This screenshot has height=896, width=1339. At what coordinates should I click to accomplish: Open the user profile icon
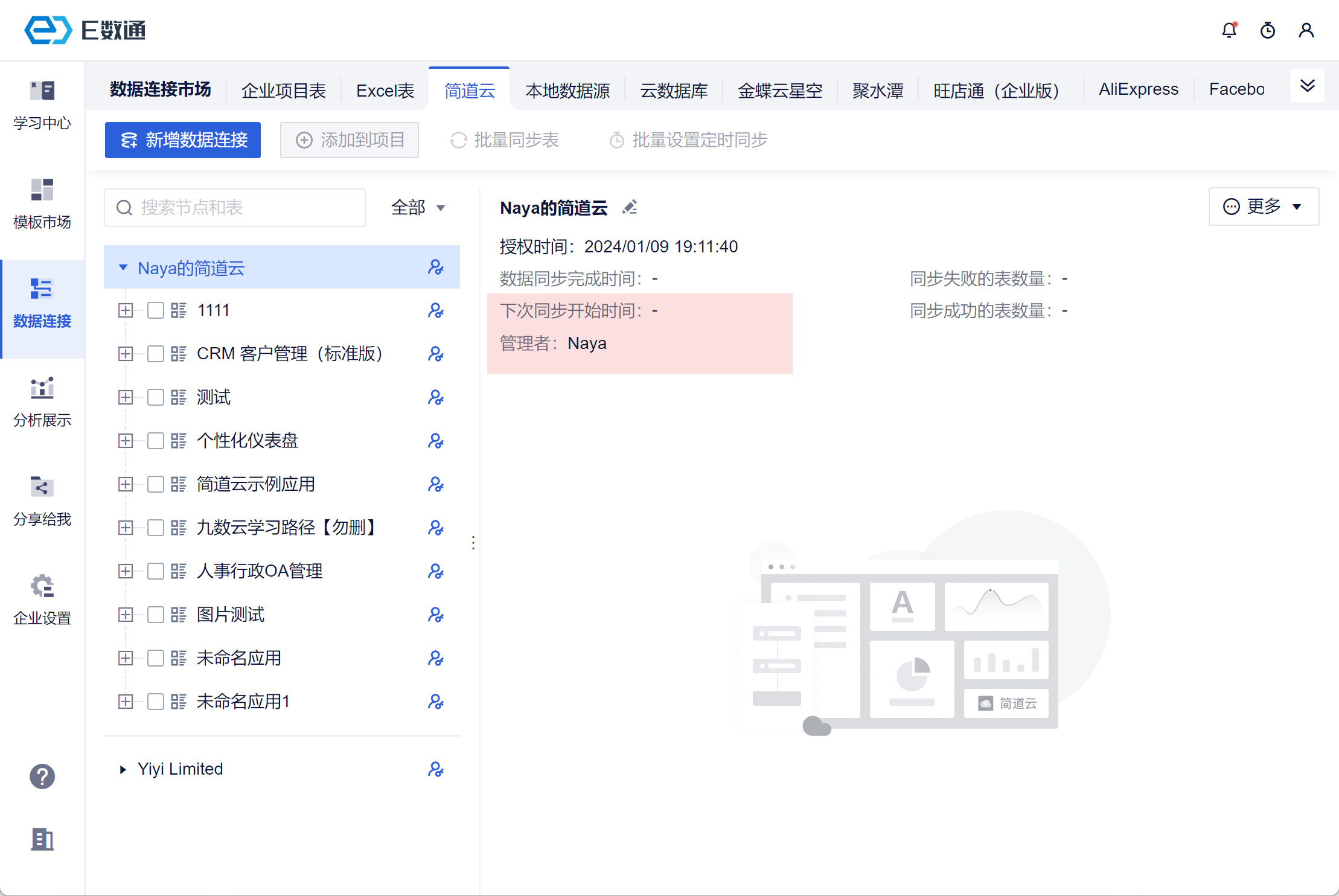click(x=1306, y=30)
